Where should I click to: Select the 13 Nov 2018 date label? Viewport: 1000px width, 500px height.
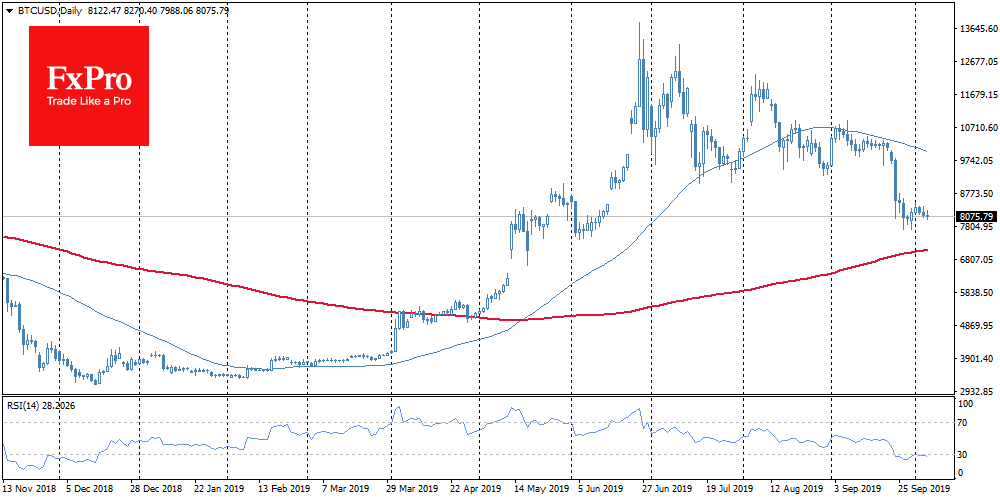tap(28, 491)
